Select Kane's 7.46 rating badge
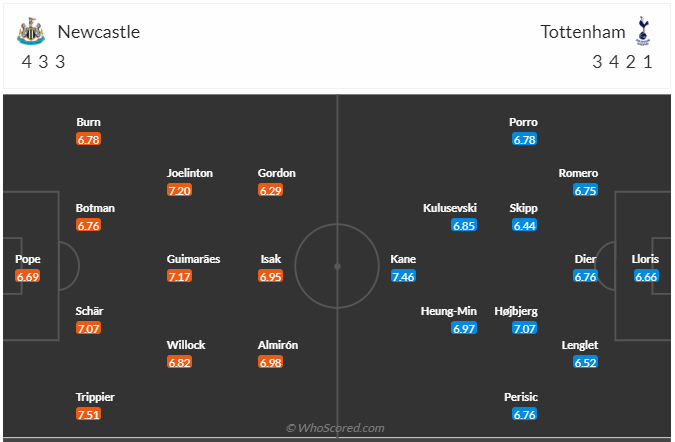Viewport: 675px width, 442px height. click(x=403, y=276)
